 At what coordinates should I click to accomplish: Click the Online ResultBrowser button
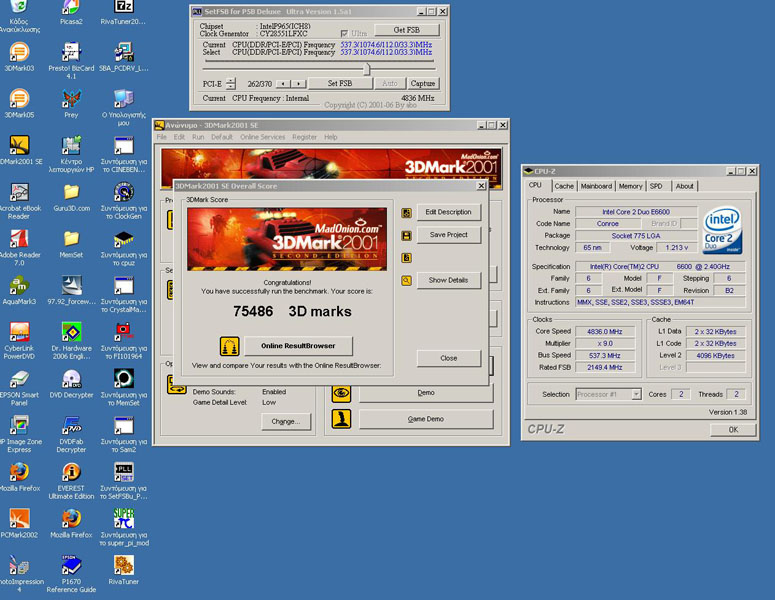pyautogui.click(x=298, y=346)
